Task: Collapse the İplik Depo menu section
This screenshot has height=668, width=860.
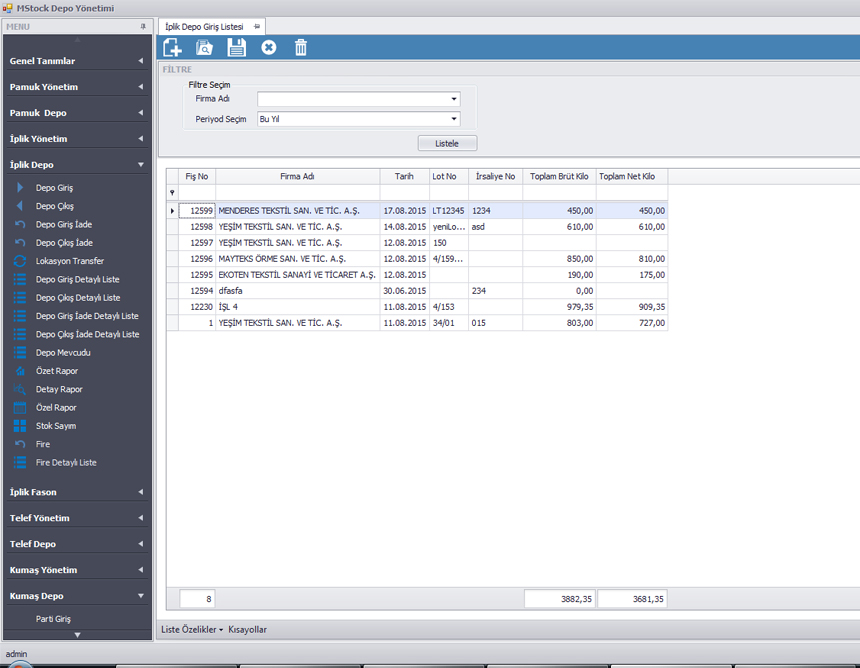Action: (76, 164)
